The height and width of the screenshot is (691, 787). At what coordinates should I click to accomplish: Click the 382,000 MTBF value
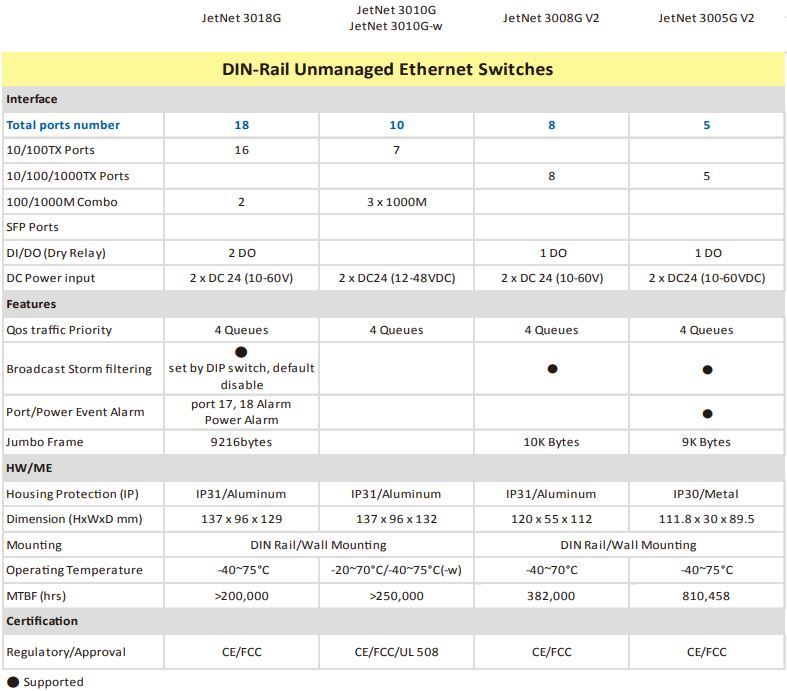pyautogui.click(x=551, y=596)
